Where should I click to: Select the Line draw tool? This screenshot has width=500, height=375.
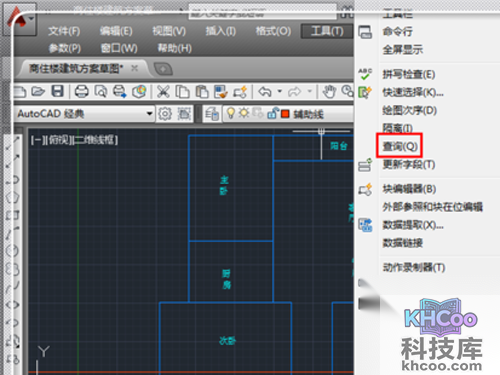(13, 143)
